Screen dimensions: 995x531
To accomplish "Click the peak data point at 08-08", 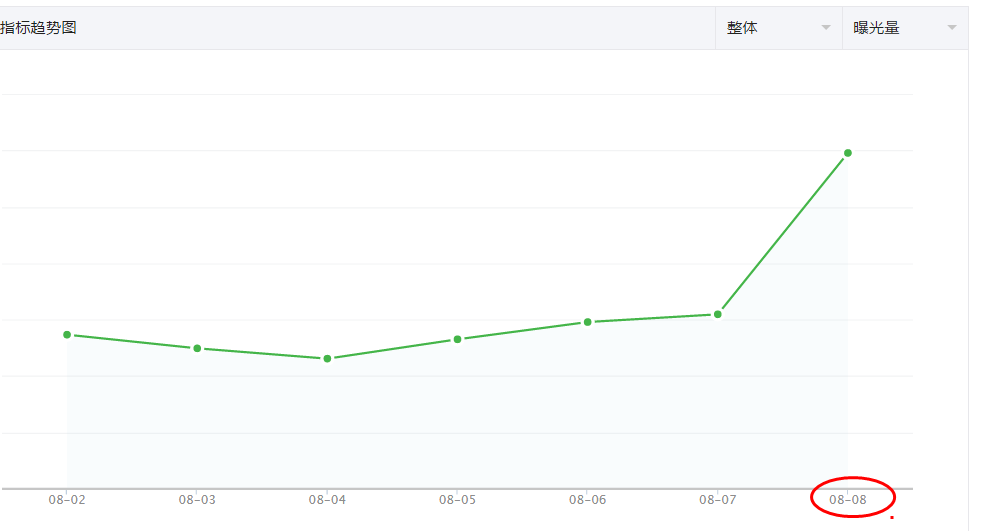I will click(847, 153).
